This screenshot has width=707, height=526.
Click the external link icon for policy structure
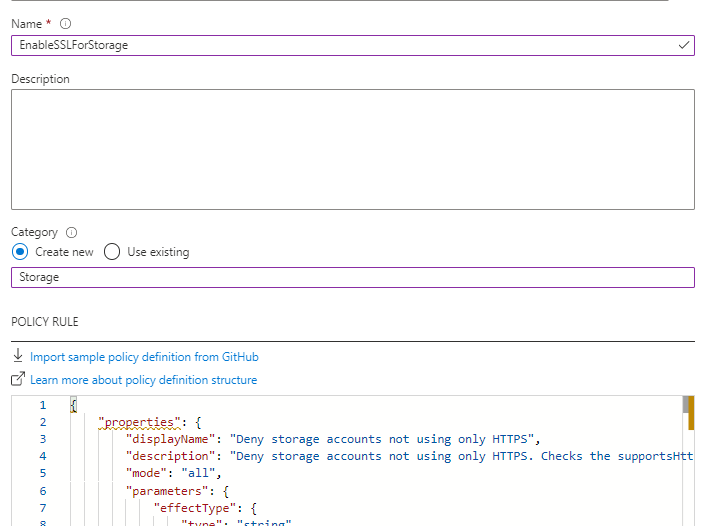(18, 380)
